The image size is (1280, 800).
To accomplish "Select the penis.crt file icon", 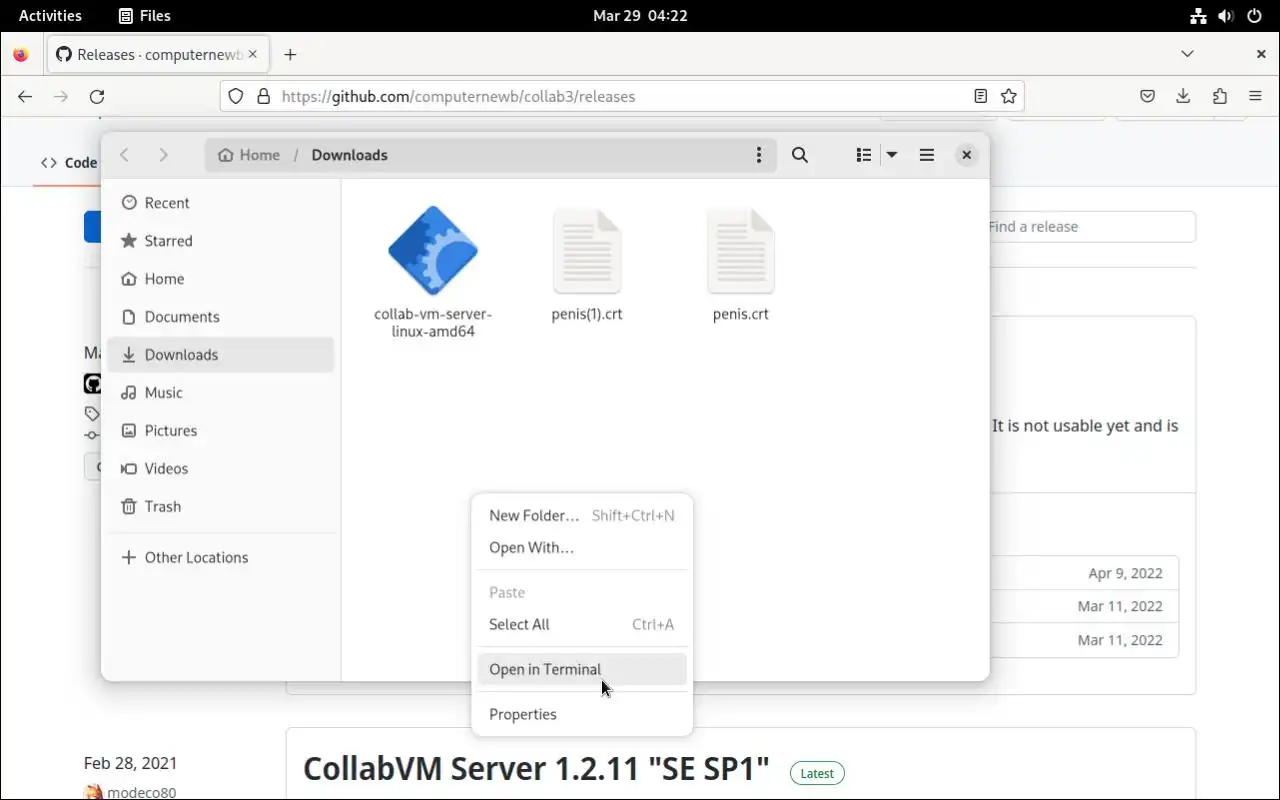I will (741, 251).
